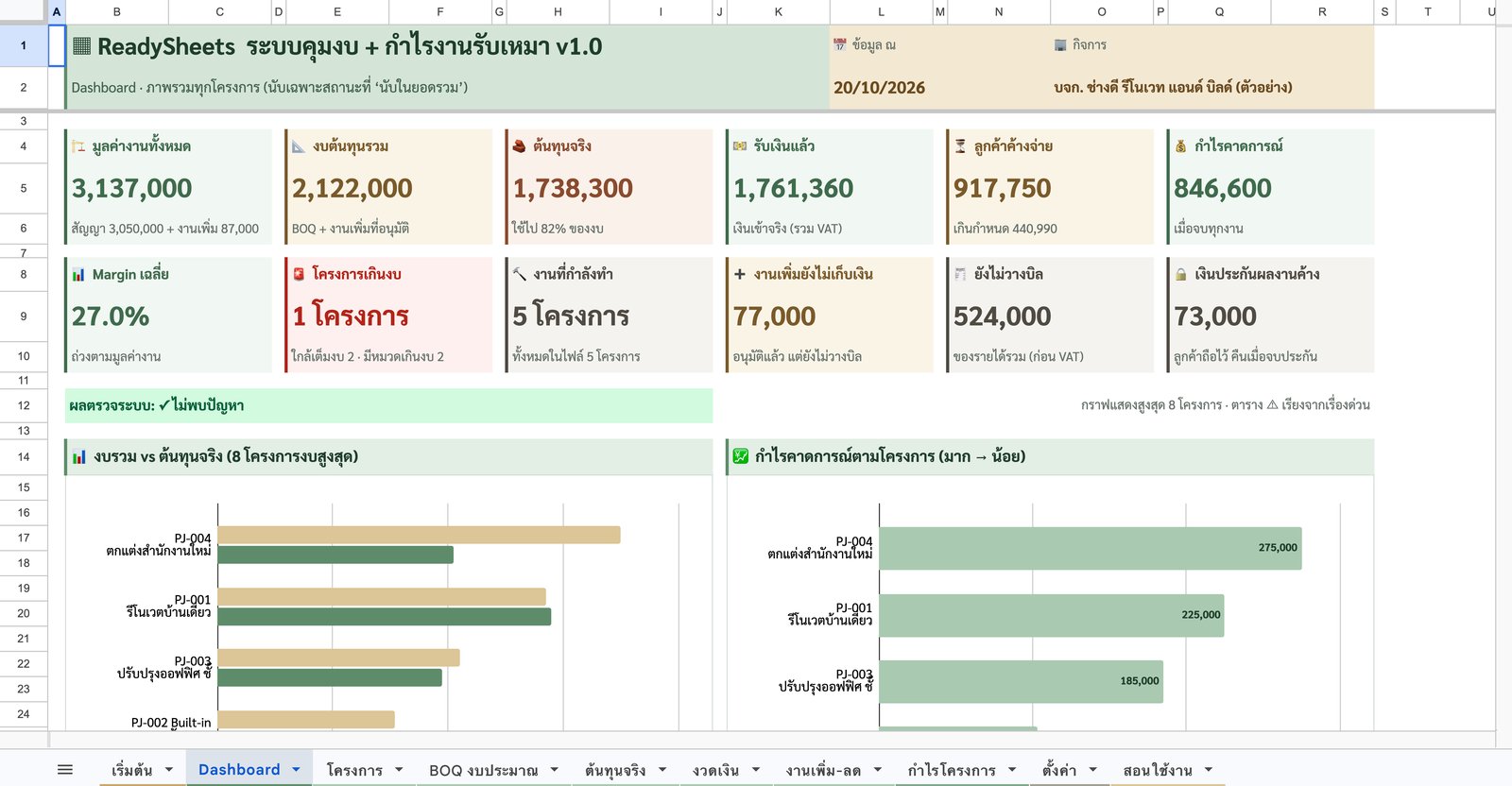The image size is (1512, 786).
Task: Click the crane icon on มูลค่างานทั้งหมด card
Action: (x=79, y=146)
